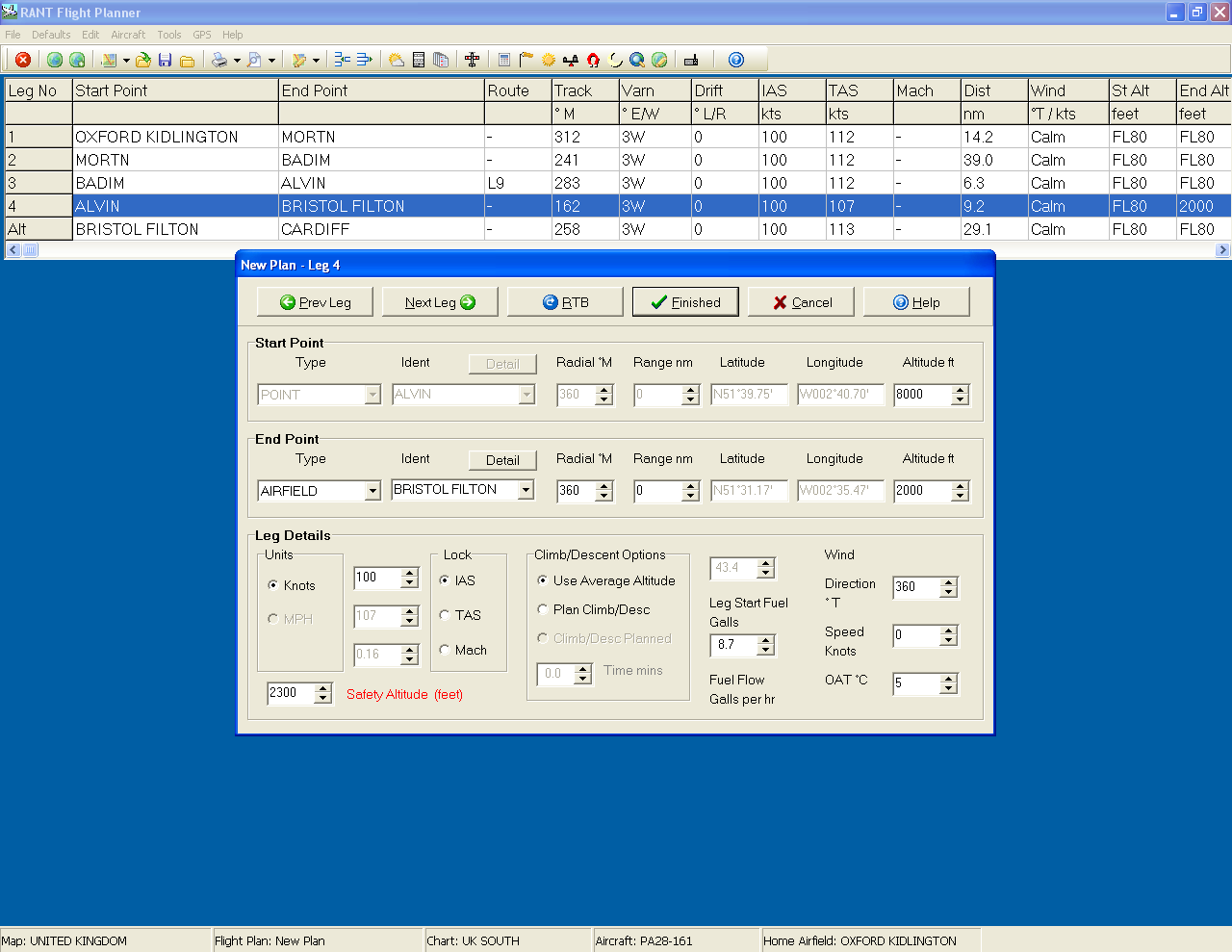1232x952 pixels.
Task: Click the magnifier over globe toolbar icon
Action: (637, 60)
